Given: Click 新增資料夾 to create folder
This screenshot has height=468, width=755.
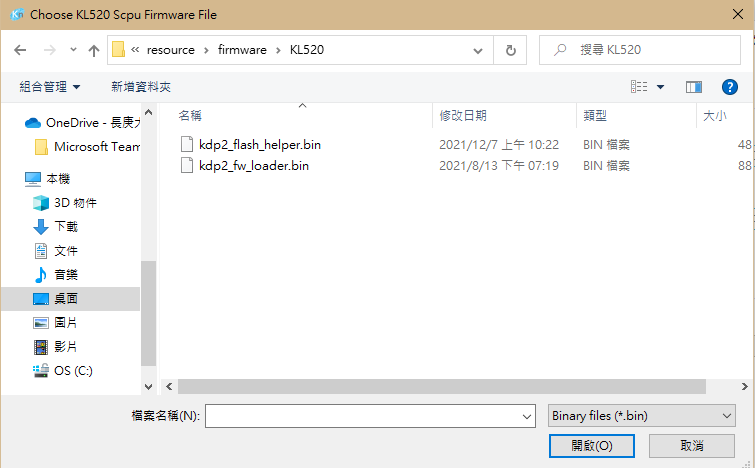Looking at the screenshot, I should [x=141, y=87].
